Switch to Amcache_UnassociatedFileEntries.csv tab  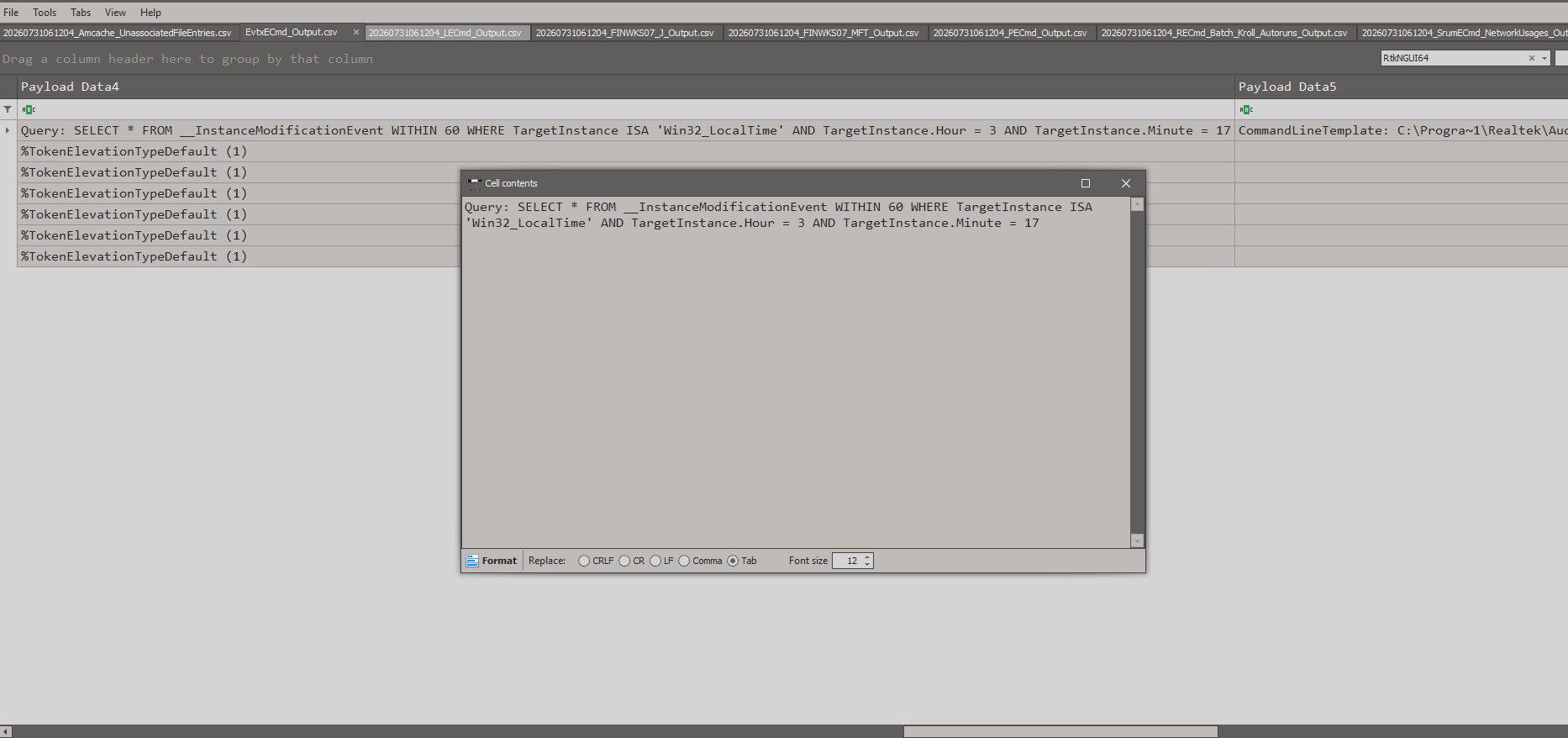coord(118,33)
